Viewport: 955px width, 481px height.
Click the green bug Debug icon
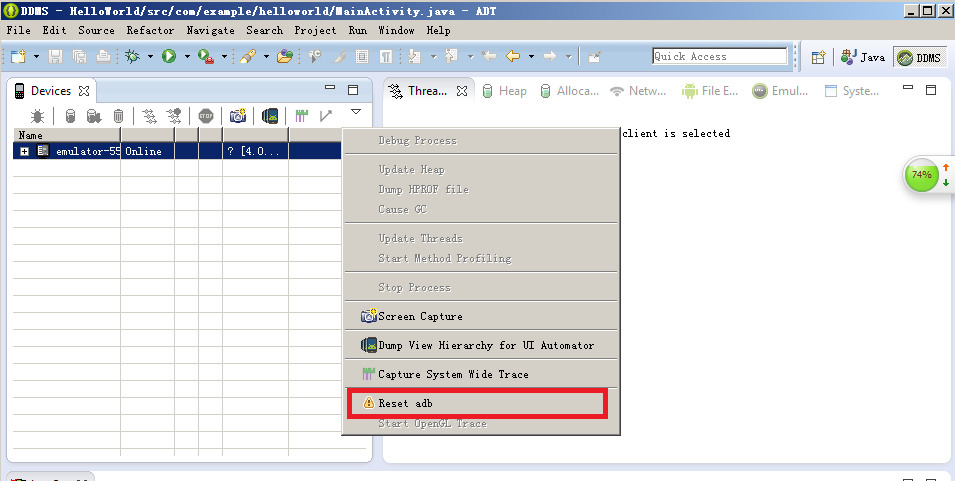pos(132,57)
